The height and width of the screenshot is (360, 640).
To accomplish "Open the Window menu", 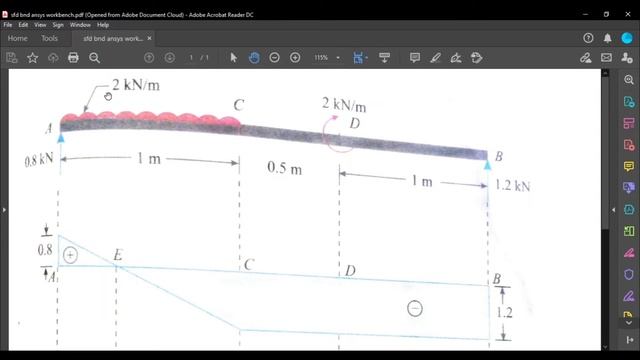I will pos(80,25).
